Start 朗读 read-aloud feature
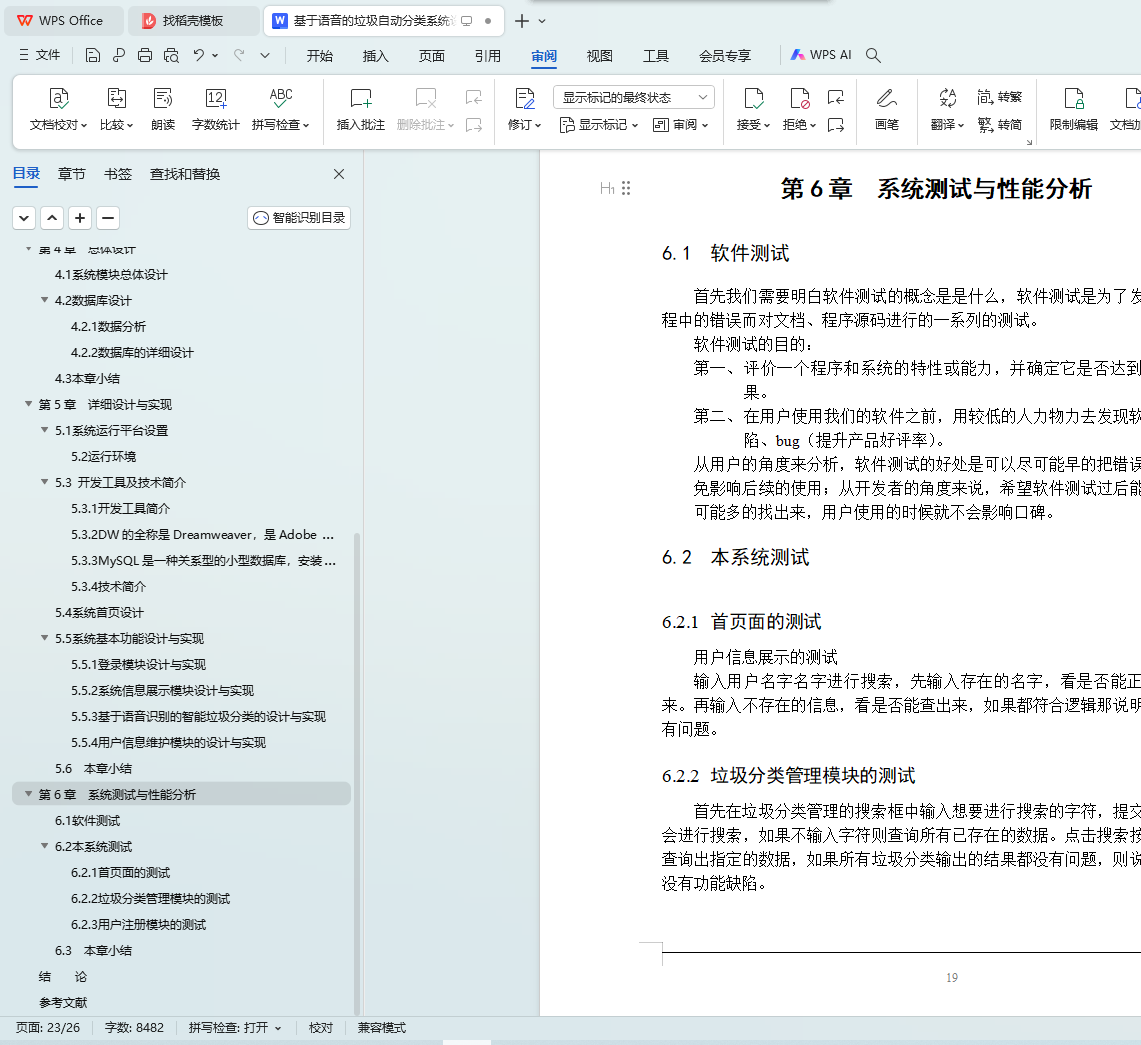Viewport: 1141px width, 1045px height. pos(163,109)
